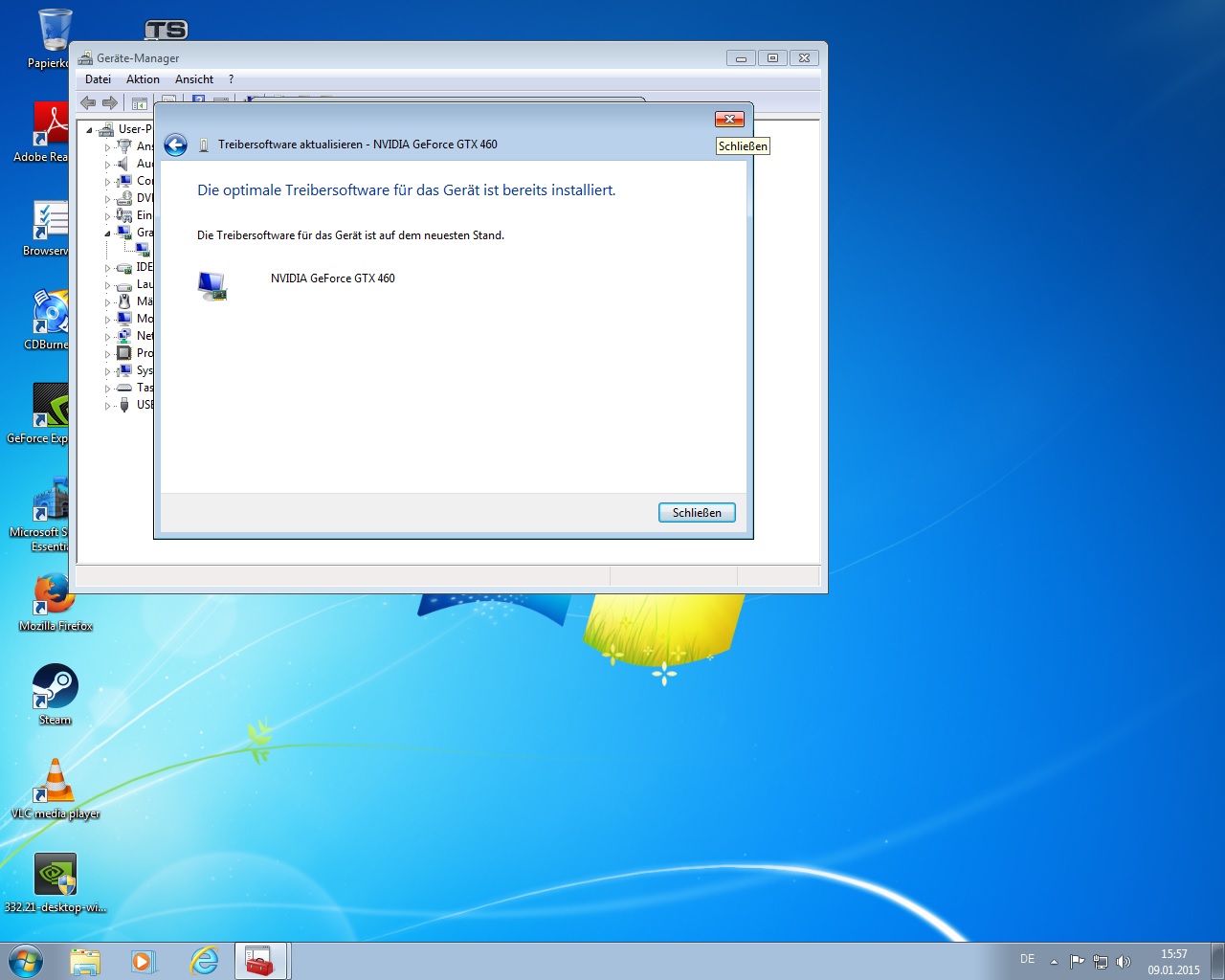
Task: Select the network adapter category icon
Action: click(123, 336)
